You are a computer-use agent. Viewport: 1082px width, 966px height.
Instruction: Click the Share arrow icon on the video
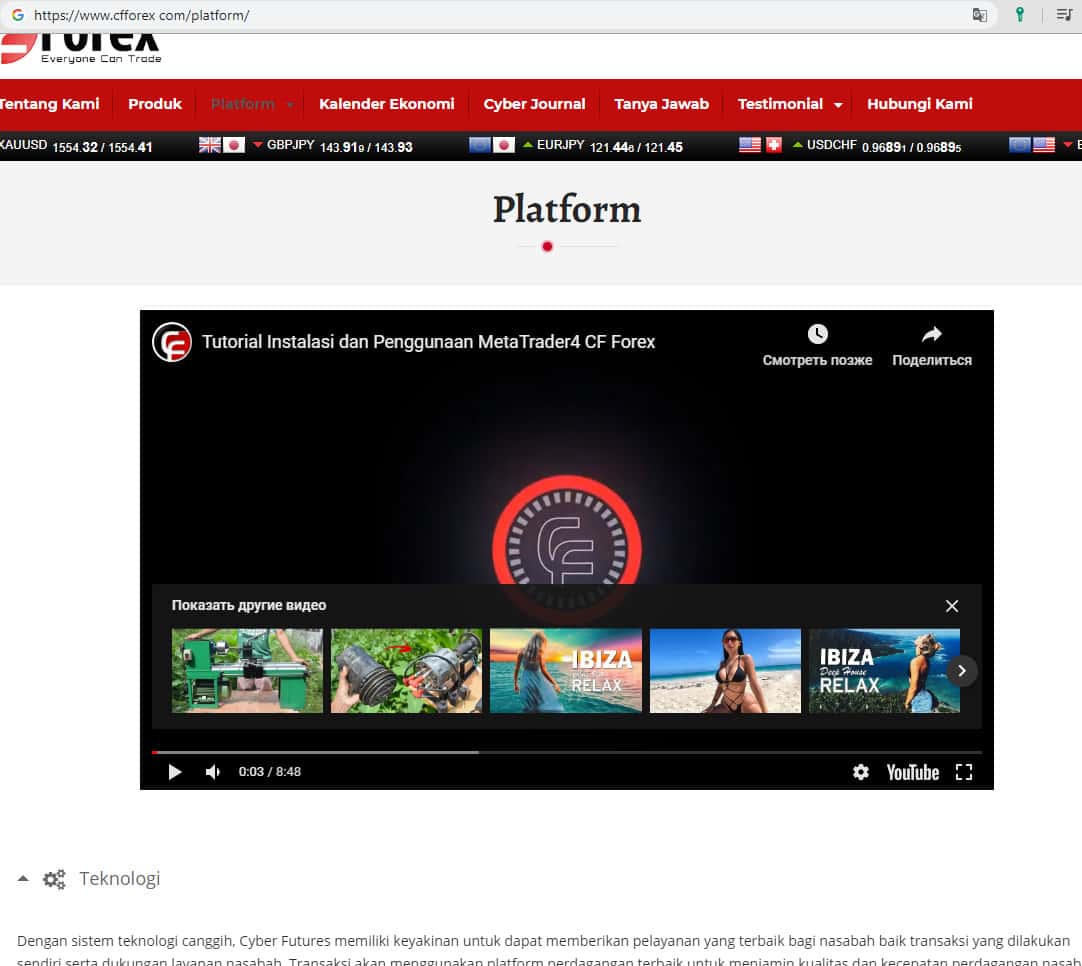point(932,335)
